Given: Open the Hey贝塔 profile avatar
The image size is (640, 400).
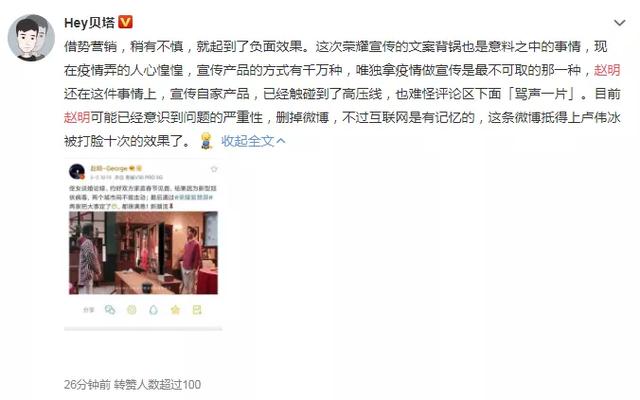Looking at the screenshot, I should pyautogui.click(x=31, y=38).
